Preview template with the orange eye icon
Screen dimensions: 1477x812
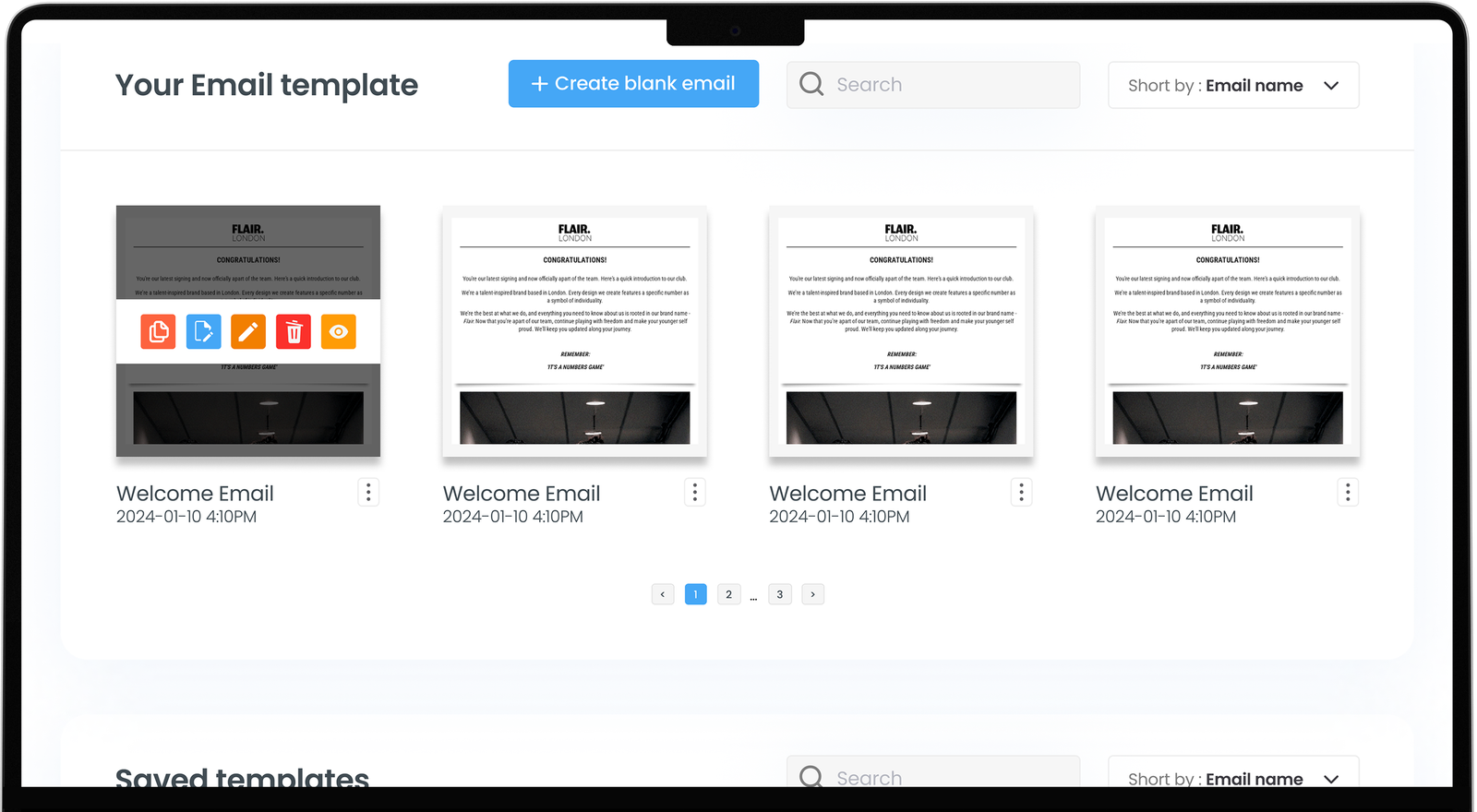pos(339,331)
